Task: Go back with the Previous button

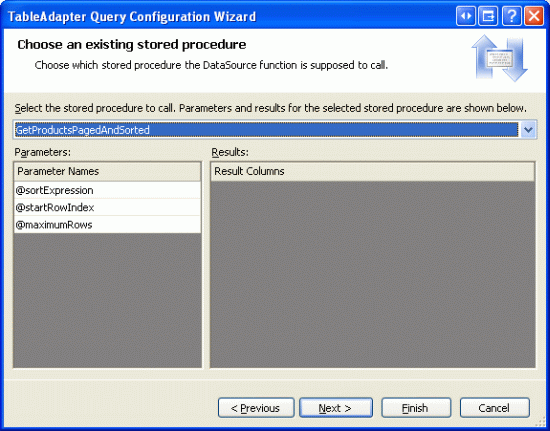Action: coord(256,408)
